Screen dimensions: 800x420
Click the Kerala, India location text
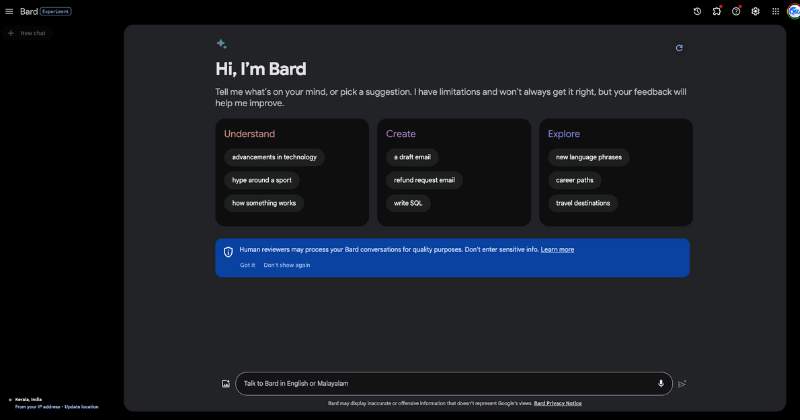[x=29, y=400]
